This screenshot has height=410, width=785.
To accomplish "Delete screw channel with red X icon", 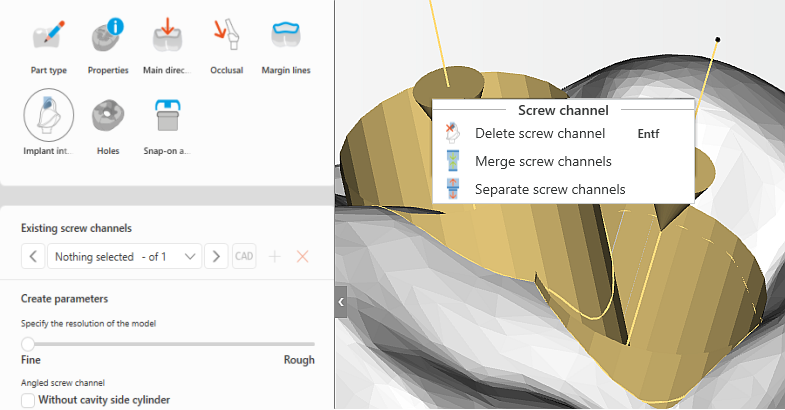I will (302, 257).
